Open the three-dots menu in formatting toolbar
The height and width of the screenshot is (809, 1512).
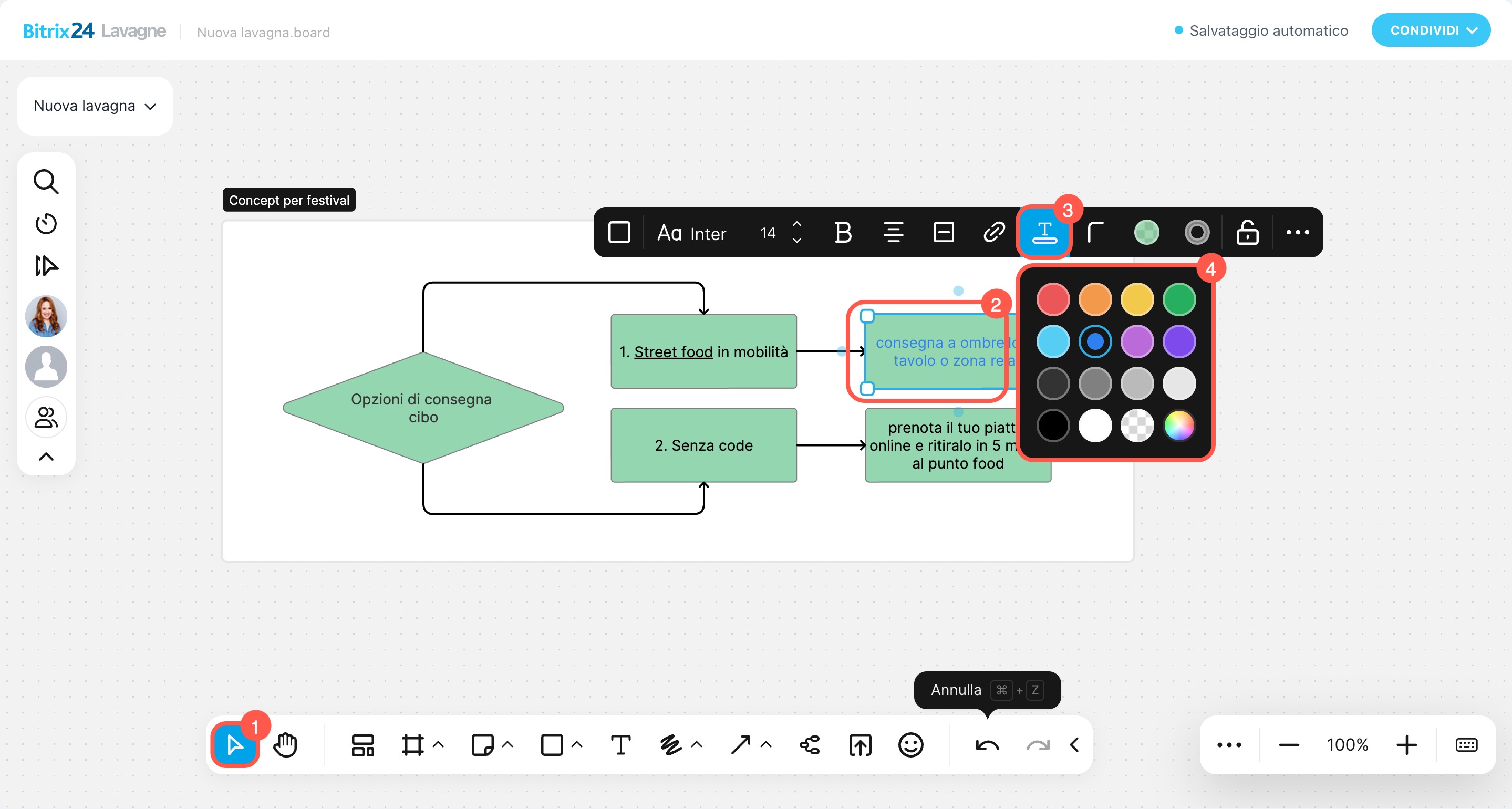pos(1297,233)
